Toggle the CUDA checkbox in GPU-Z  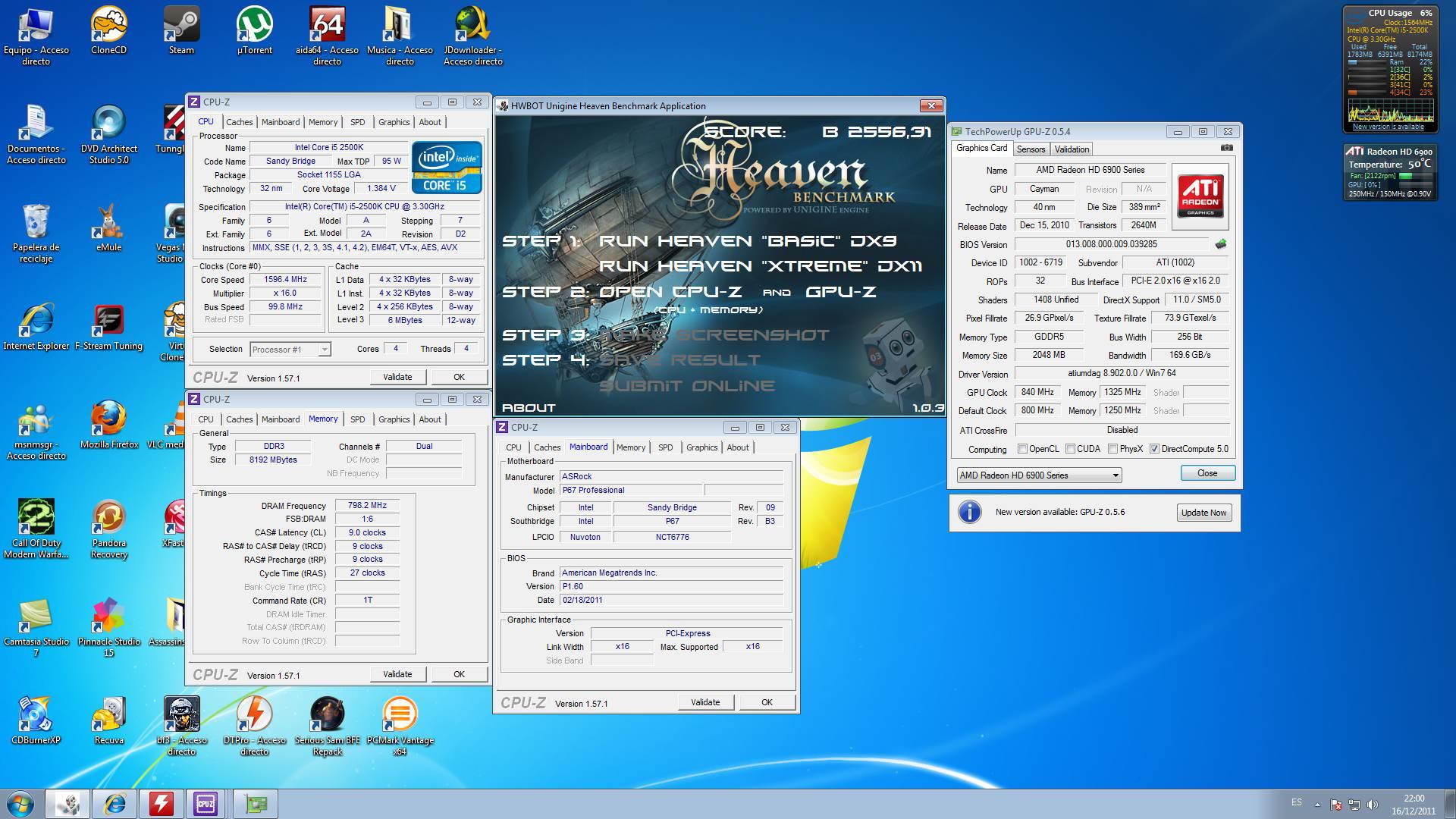(1070, 449)
